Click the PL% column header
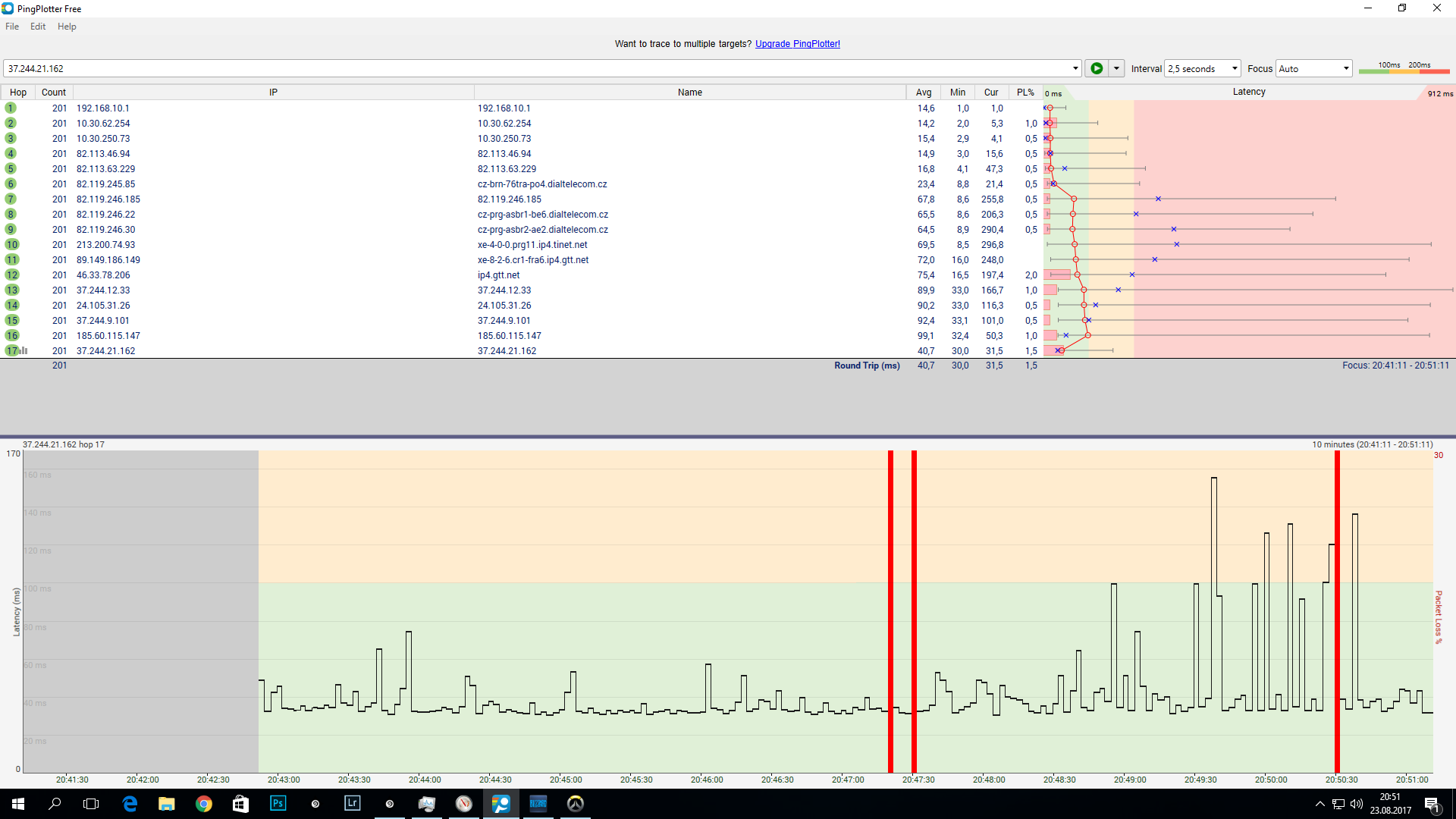Viewport: 1456px width, 819px height. 1025,93
